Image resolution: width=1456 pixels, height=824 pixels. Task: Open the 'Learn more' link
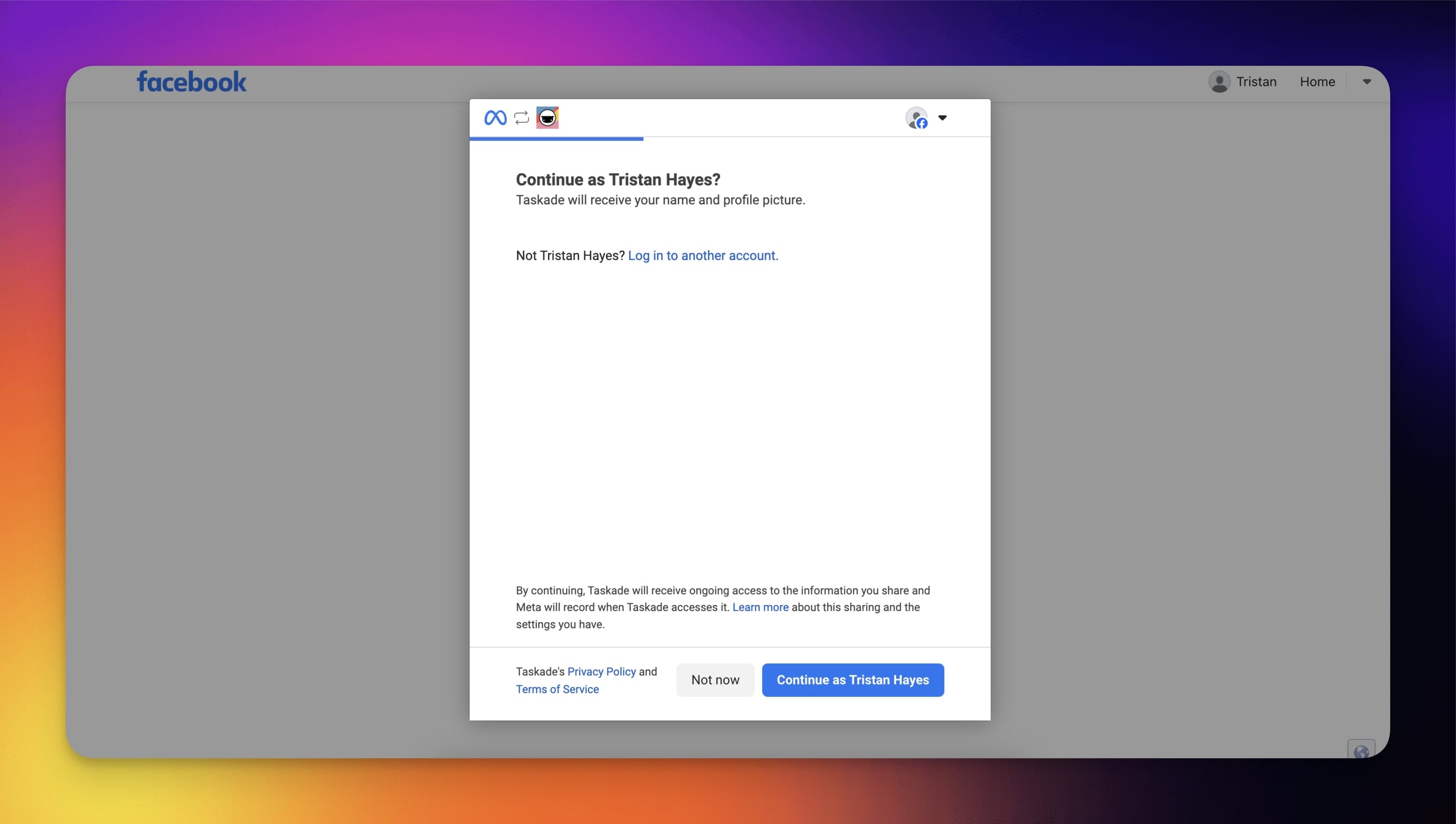coord(760,607)
